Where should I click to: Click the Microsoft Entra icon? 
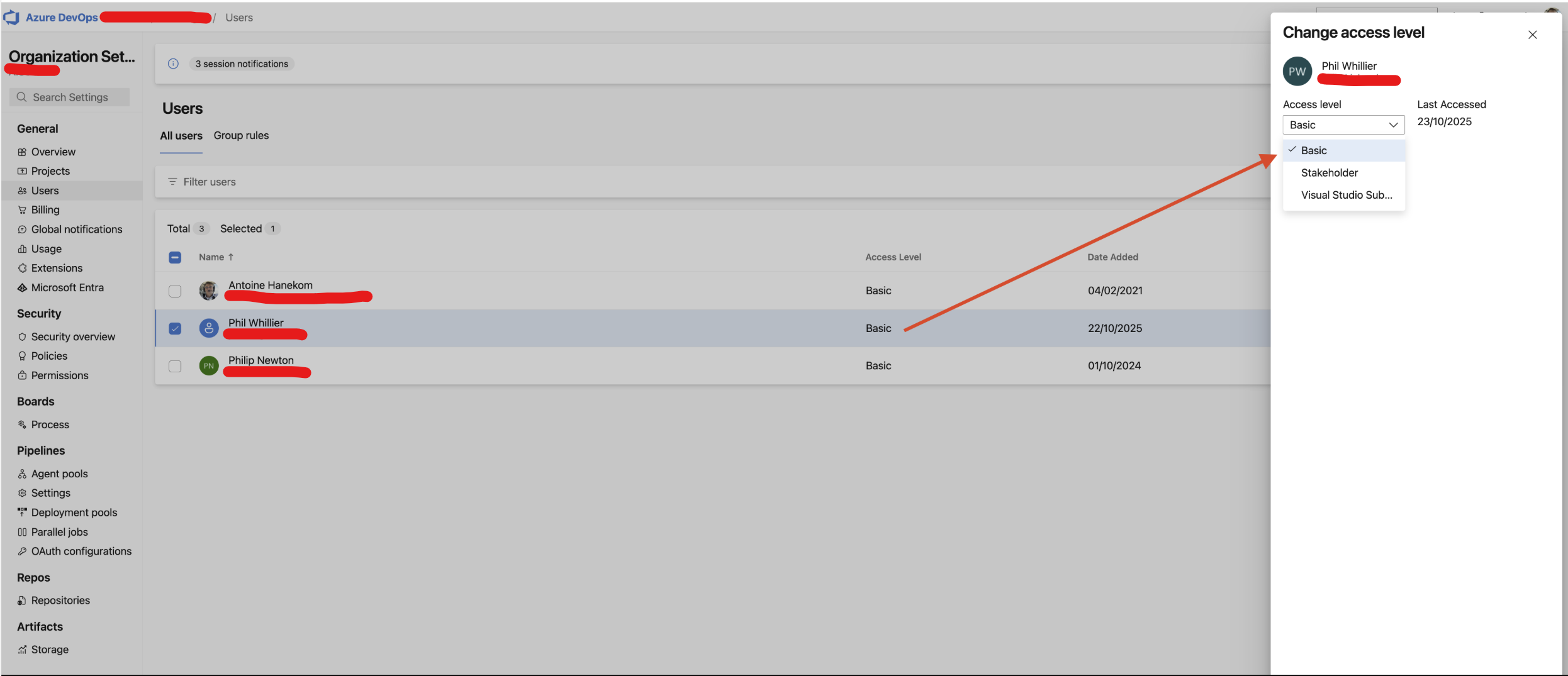pyautogui.click(x=22, y=287)
